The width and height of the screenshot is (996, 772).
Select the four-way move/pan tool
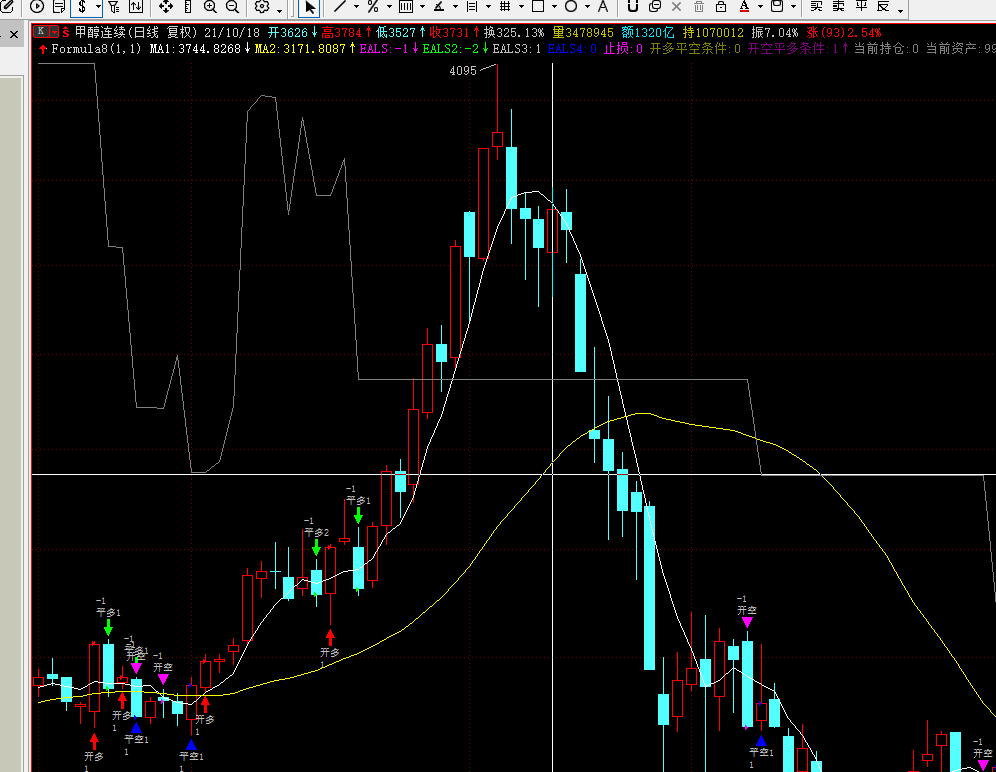165,7
